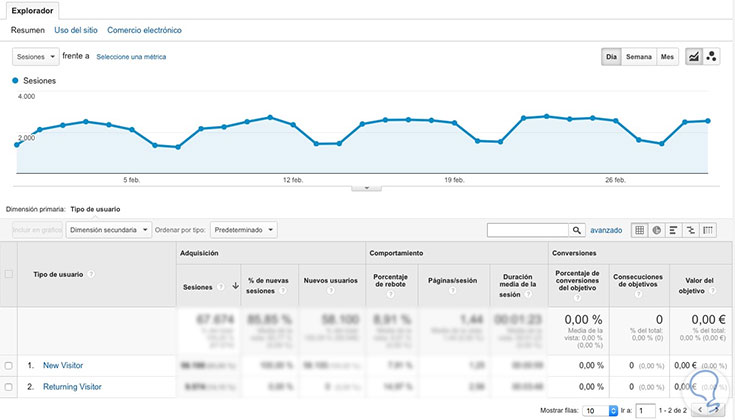Open the Sesiones metric dropdown

pyautogui.click(x=36, y=57)
